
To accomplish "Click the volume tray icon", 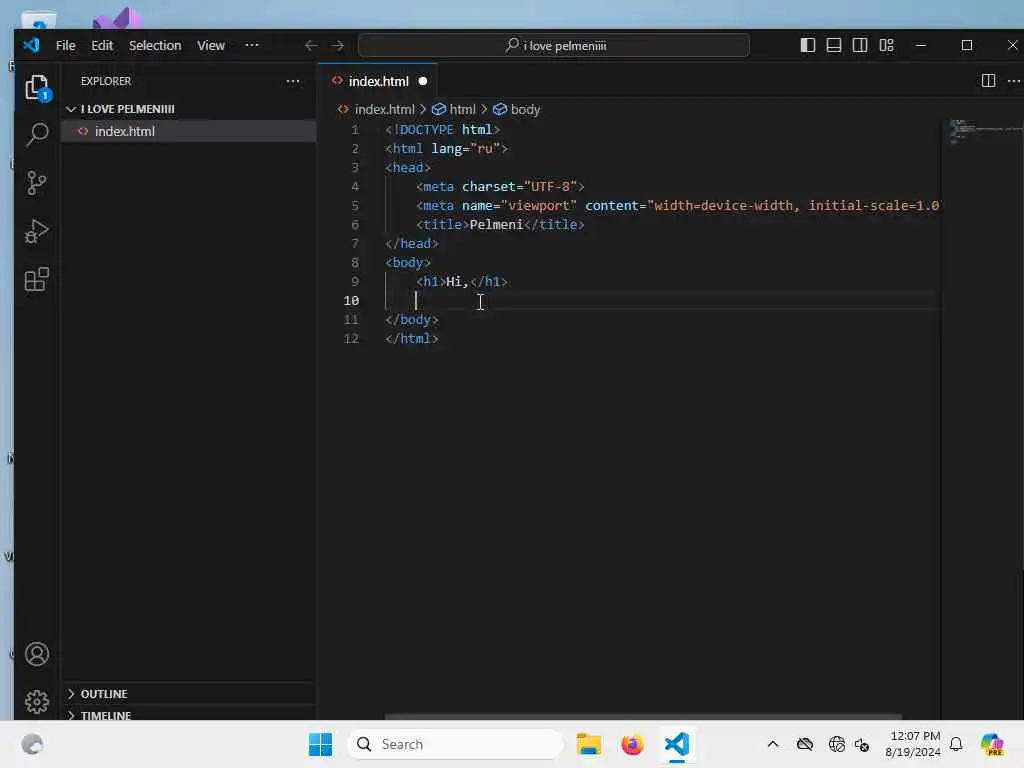I will tap(862, 744).
